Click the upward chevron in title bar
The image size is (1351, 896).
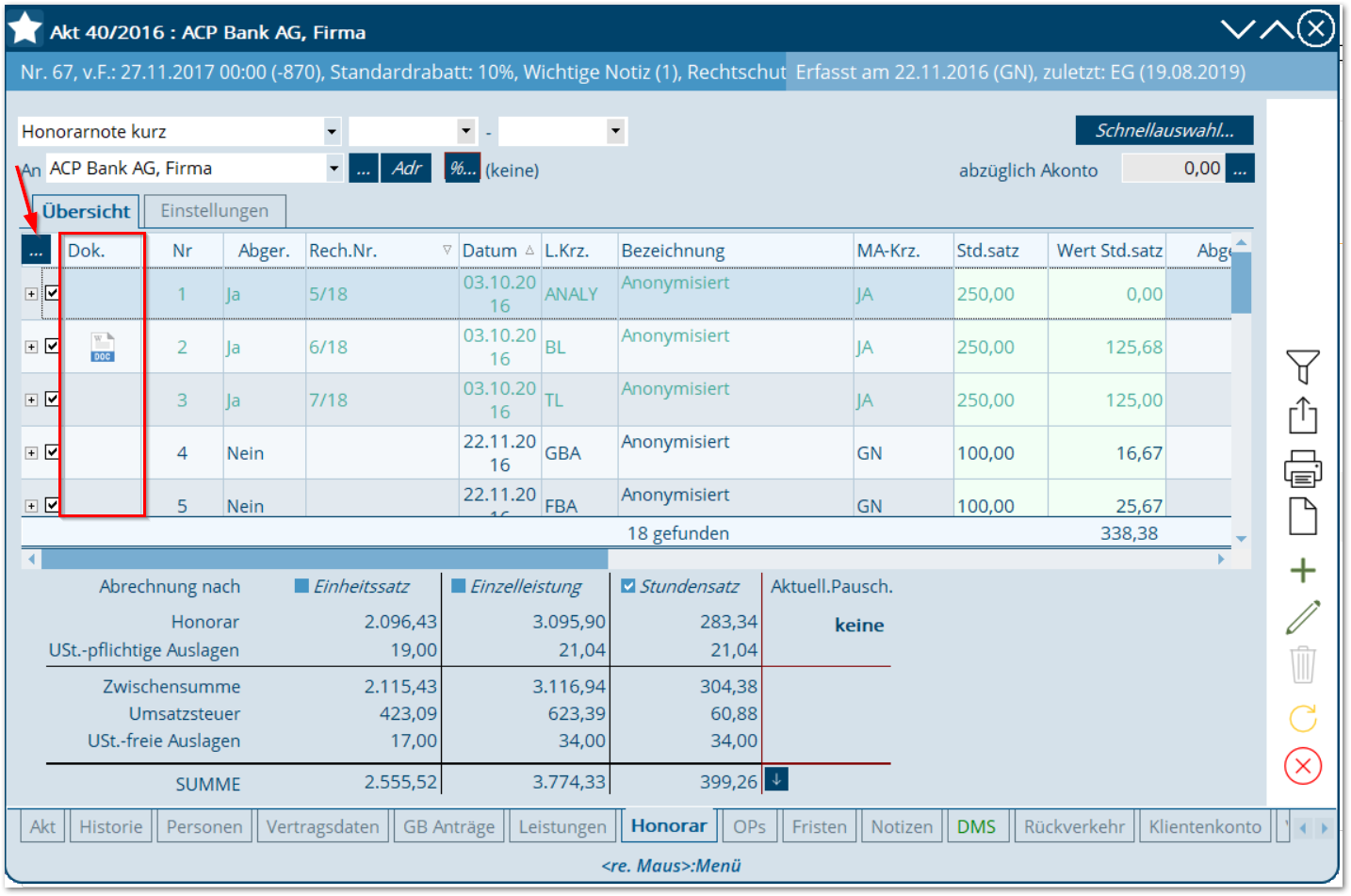pyautogui.click(x=1277, y=30)
